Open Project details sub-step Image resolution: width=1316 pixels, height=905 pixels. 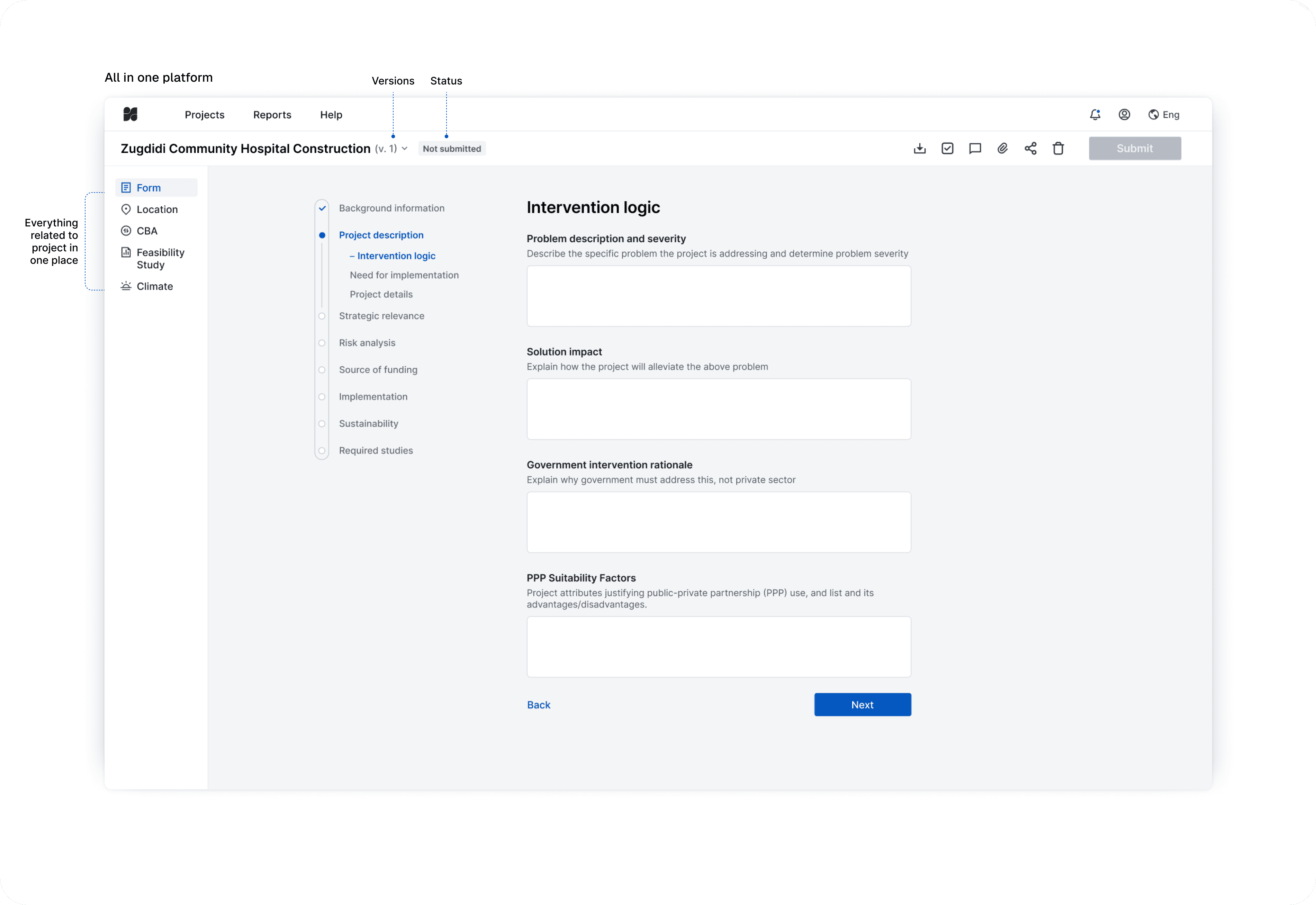point(381,294)
